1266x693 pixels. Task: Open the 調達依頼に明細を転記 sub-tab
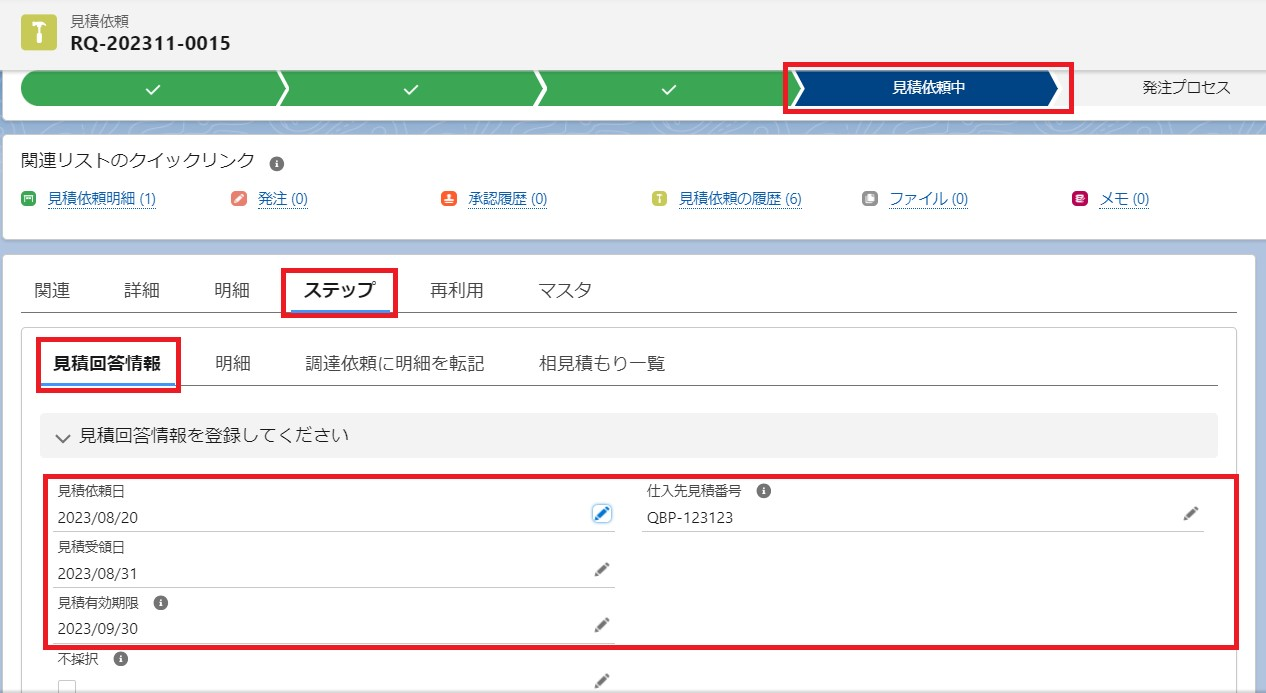pos(395,364)
